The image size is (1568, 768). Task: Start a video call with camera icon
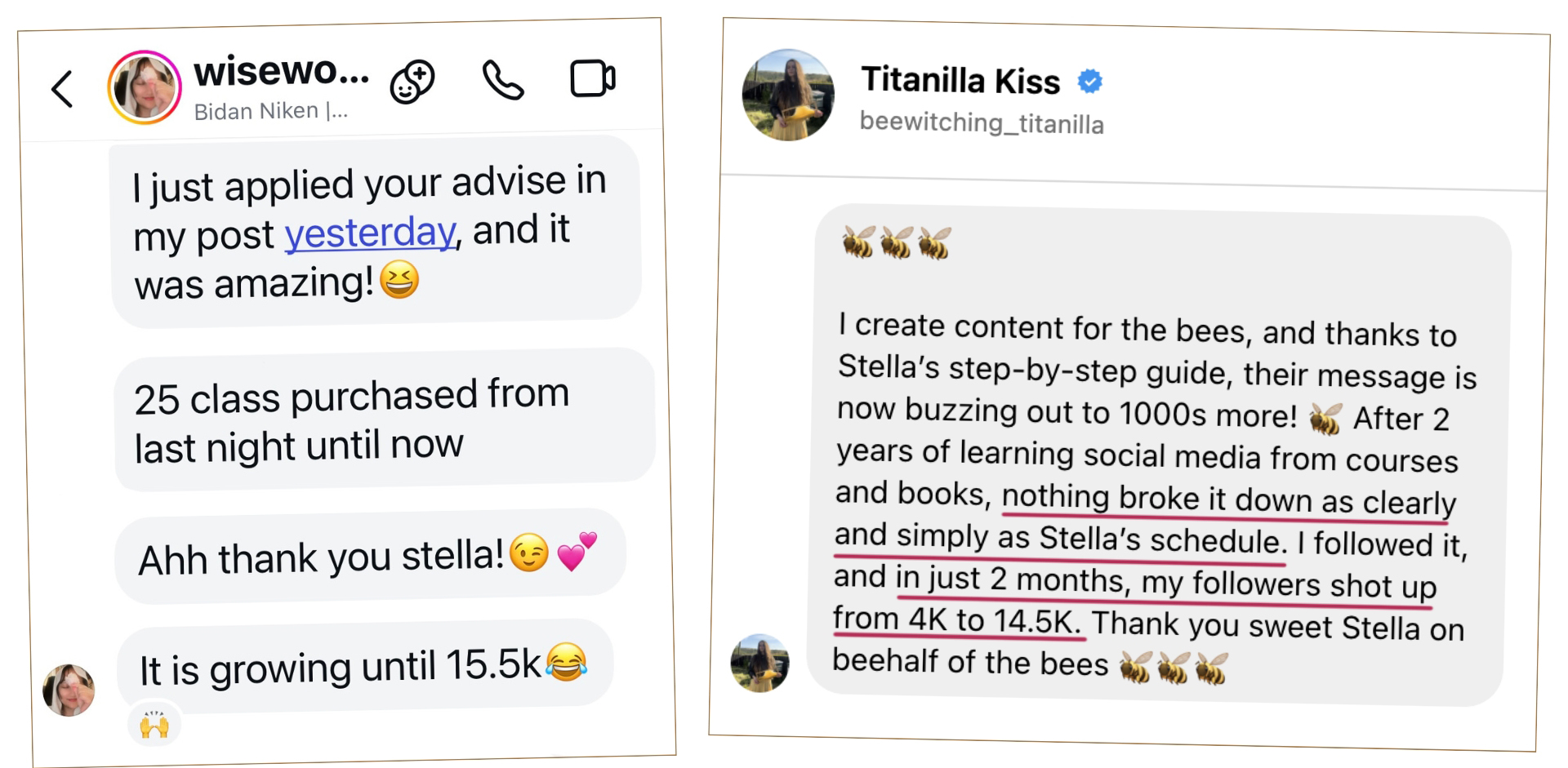[x=592, y=79]
